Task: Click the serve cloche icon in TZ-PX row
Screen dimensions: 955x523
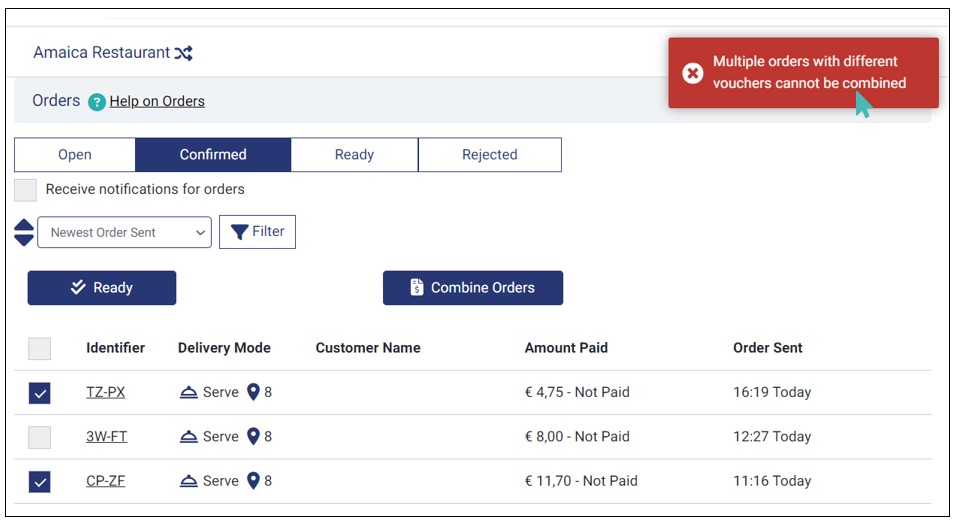Action: [x=189, y=392]
